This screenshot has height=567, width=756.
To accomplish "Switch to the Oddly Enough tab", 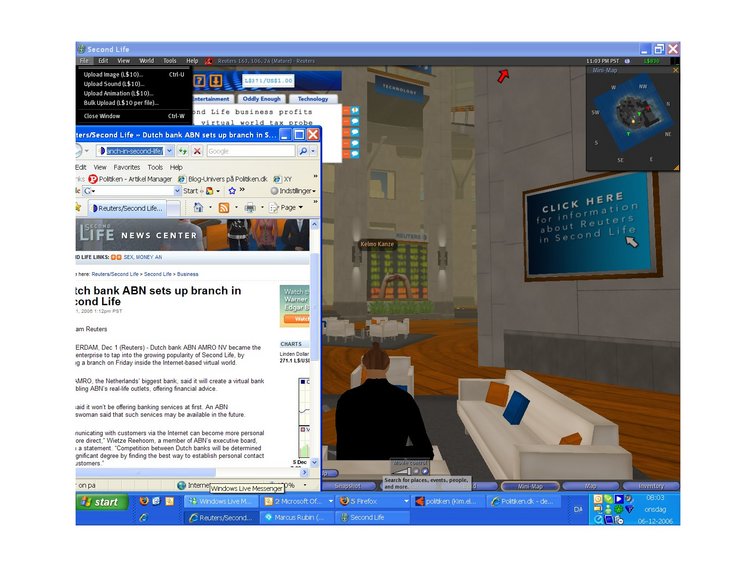I will coord(261,99).
